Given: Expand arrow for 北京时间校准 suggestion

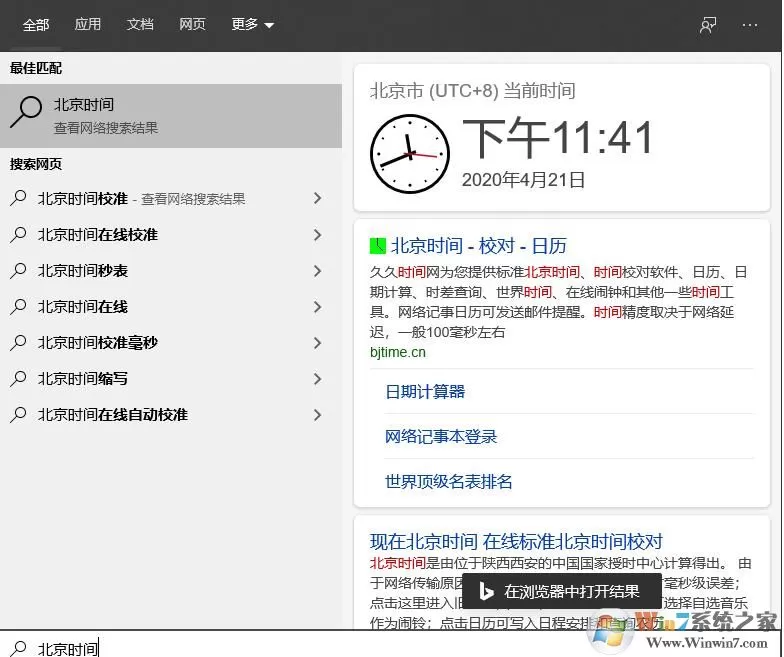Looking at the screenshot, I should pos(317,198).
